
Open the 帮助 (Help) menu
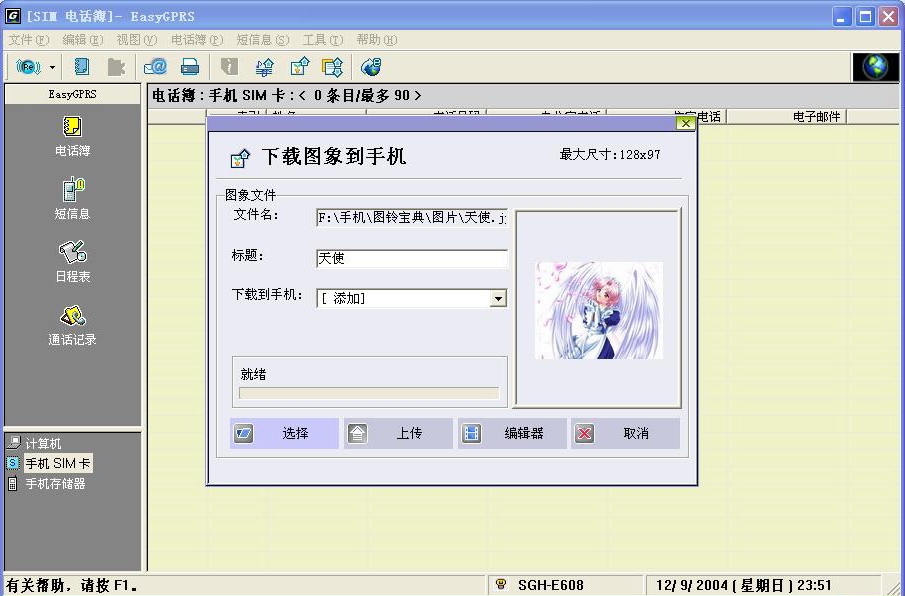(x=377, y=38)
